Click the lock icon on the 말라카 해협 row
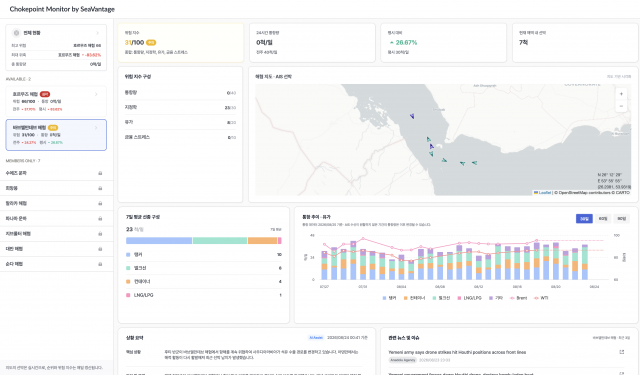This screenshot has height=375, width=640. [100, 203]
